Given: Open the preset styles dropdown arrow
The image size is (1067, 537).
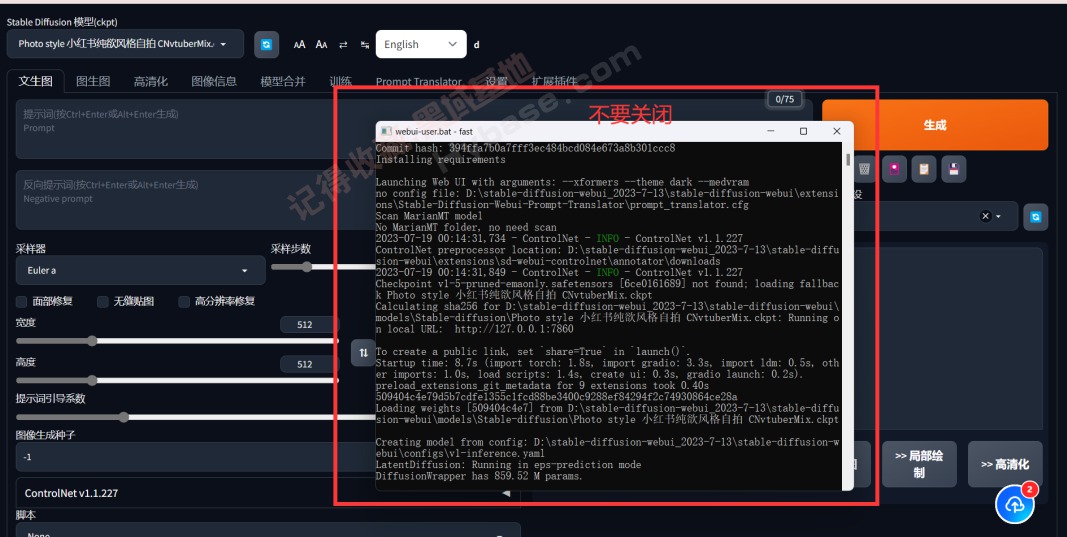Looking at the screenshot, I should (998, 216).
